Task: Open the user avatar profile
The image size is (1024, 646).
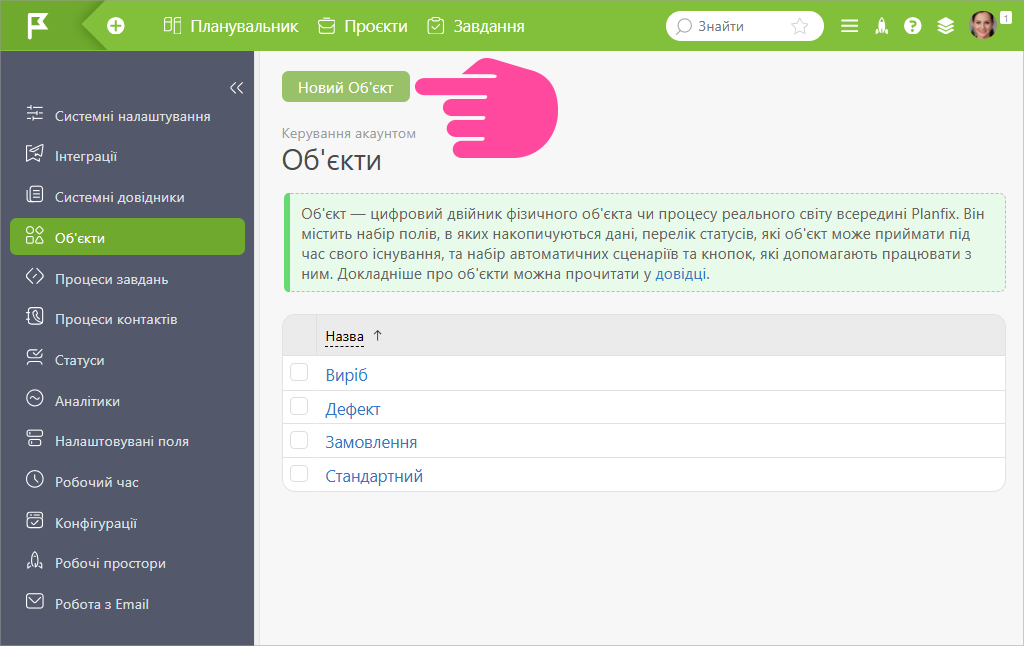Action: (x=983, y=26)
